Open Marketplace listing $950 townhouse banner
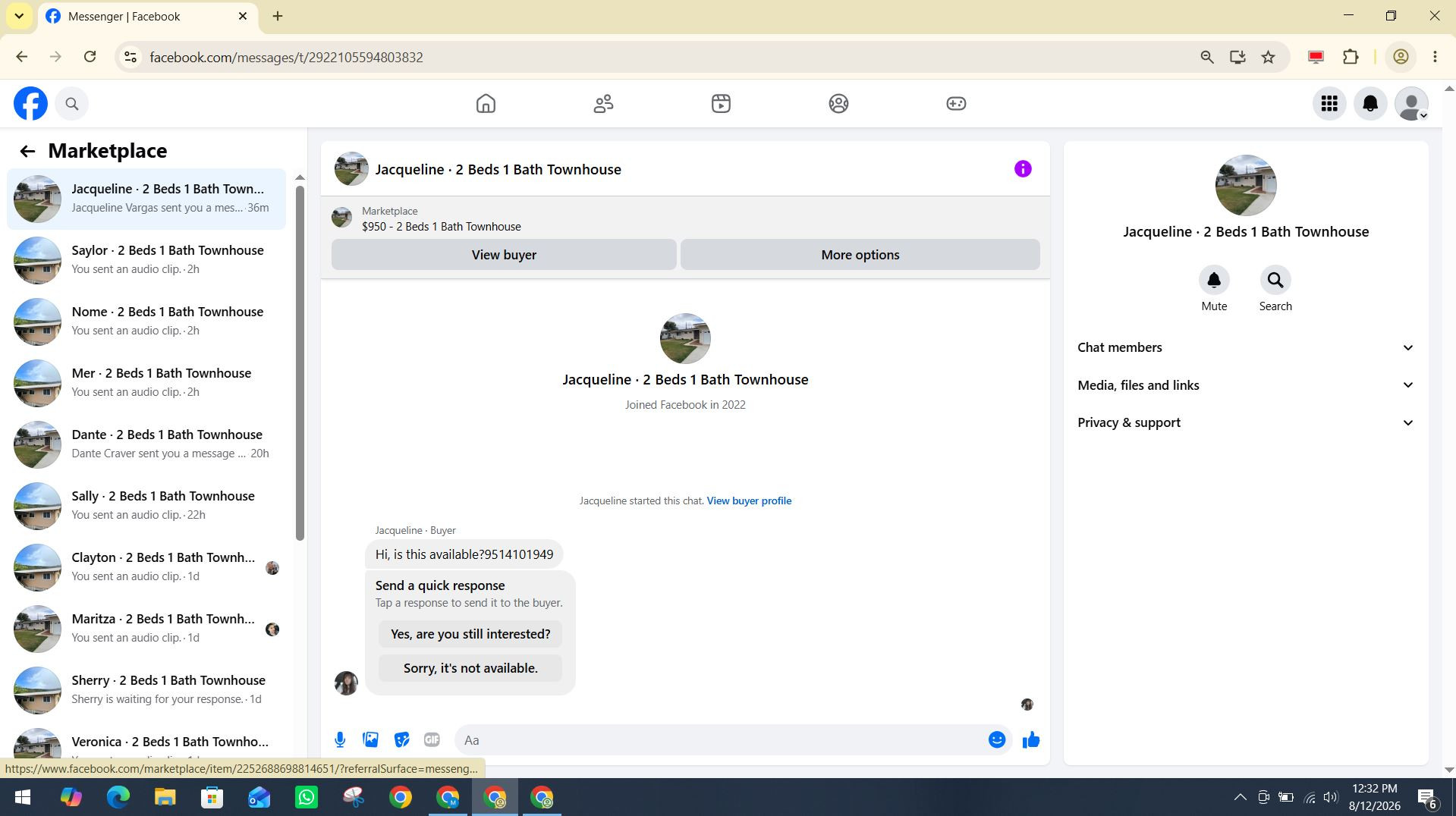 pos(685,218)
